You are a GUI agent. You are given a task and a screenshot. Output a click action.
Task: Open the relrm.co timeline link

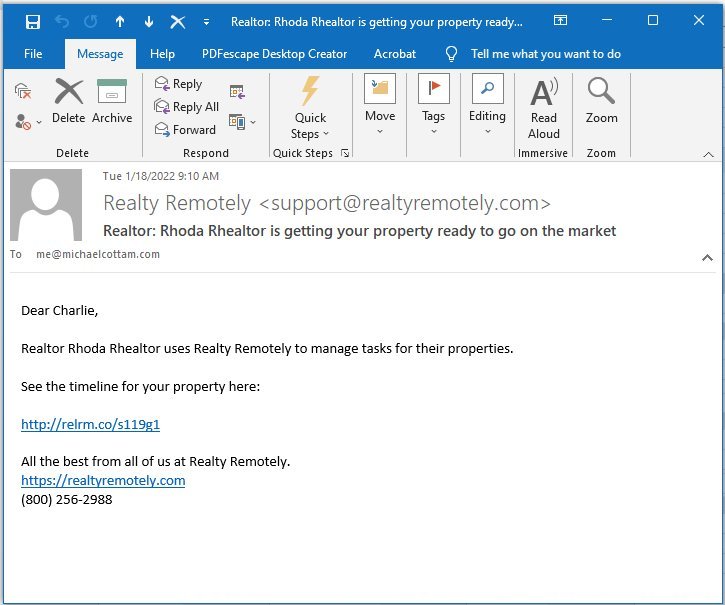pyautogui.click(x=91, y=424)
